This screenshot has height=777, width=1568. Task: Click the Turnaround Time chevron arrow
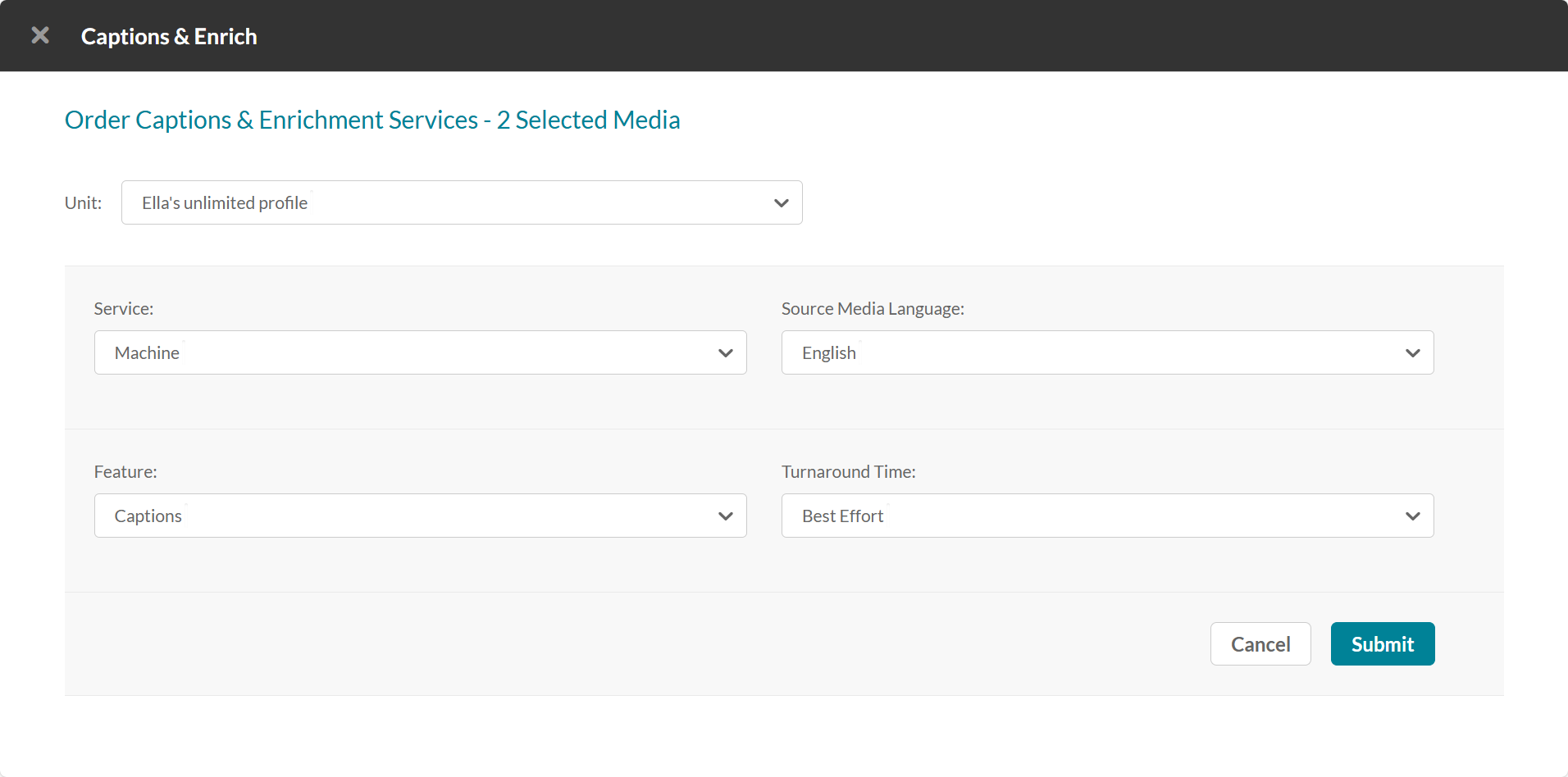click(x=1412, y=516)
